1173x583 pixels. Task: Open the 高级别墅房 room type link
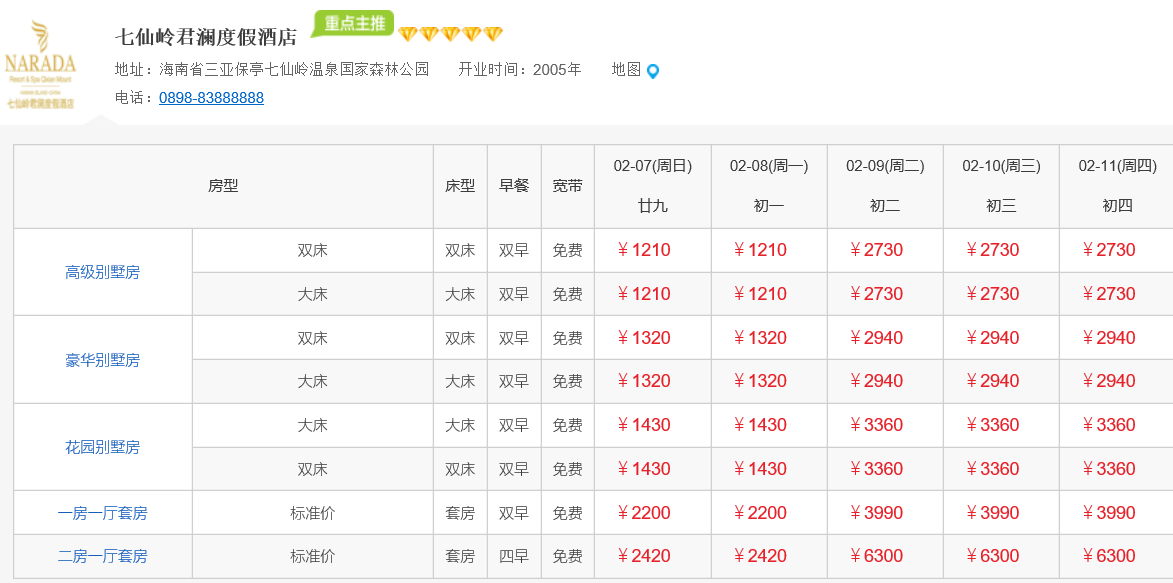pyautogui.click(x=102, y=272)
